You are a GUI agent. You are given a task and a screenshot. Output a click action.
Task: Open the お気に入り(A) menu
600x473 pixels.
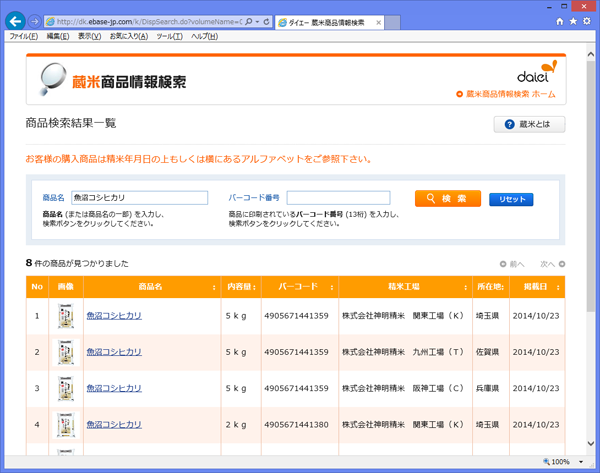[129, 36]
